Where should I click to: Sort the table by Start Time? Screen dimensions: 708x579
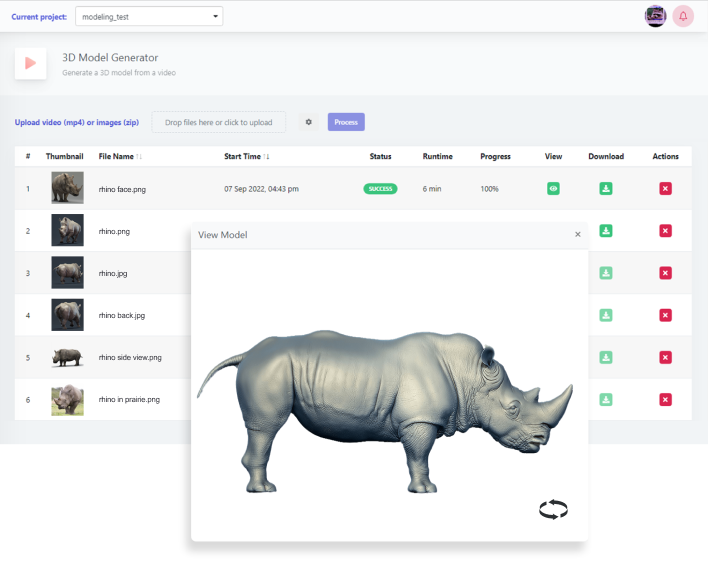[x=247, y=156]
